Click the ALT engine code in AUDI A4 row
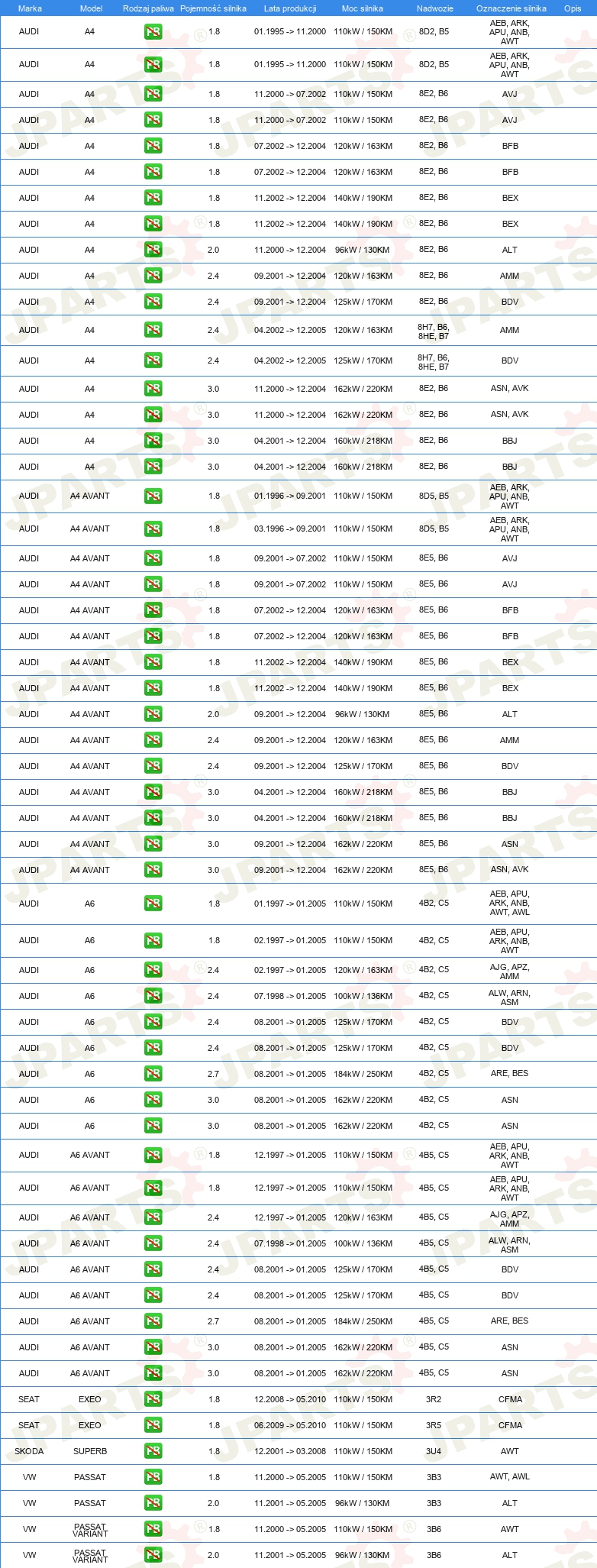597x1568 pixels. pyautogui.click(x=510, y=250)
